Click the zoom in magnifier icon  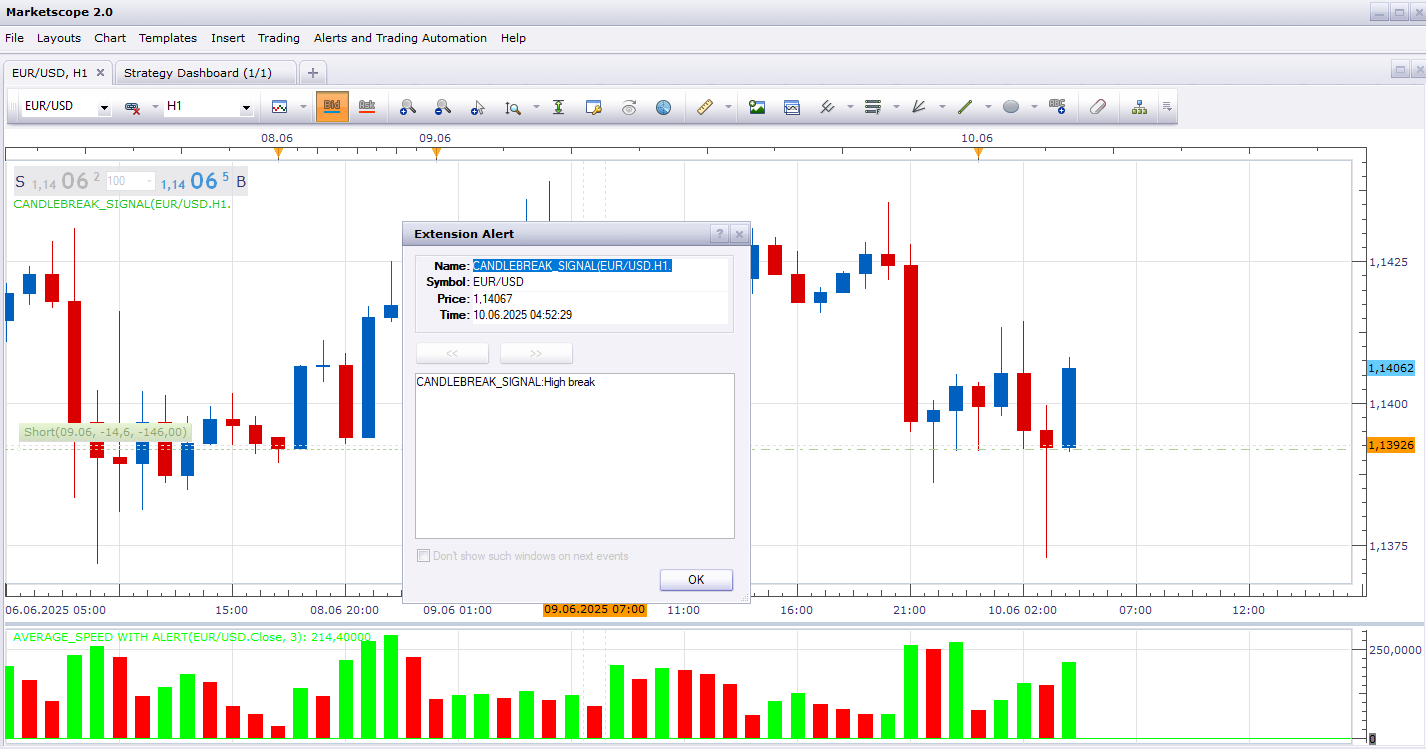click(x=408, y=107)
